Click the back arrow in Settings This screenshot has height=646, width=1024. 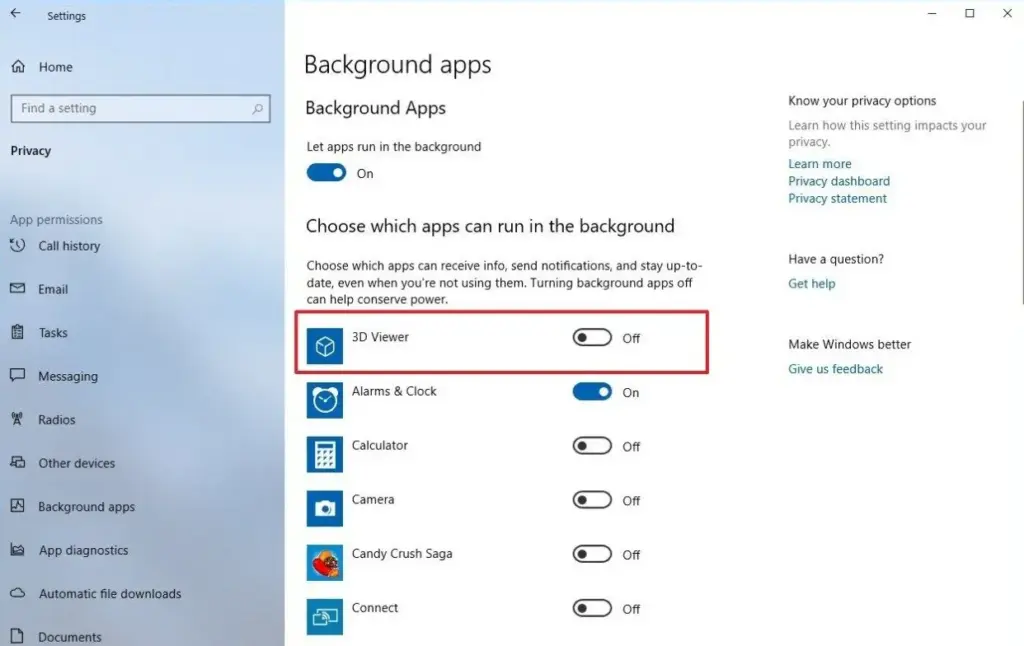(x=15, y=15)
